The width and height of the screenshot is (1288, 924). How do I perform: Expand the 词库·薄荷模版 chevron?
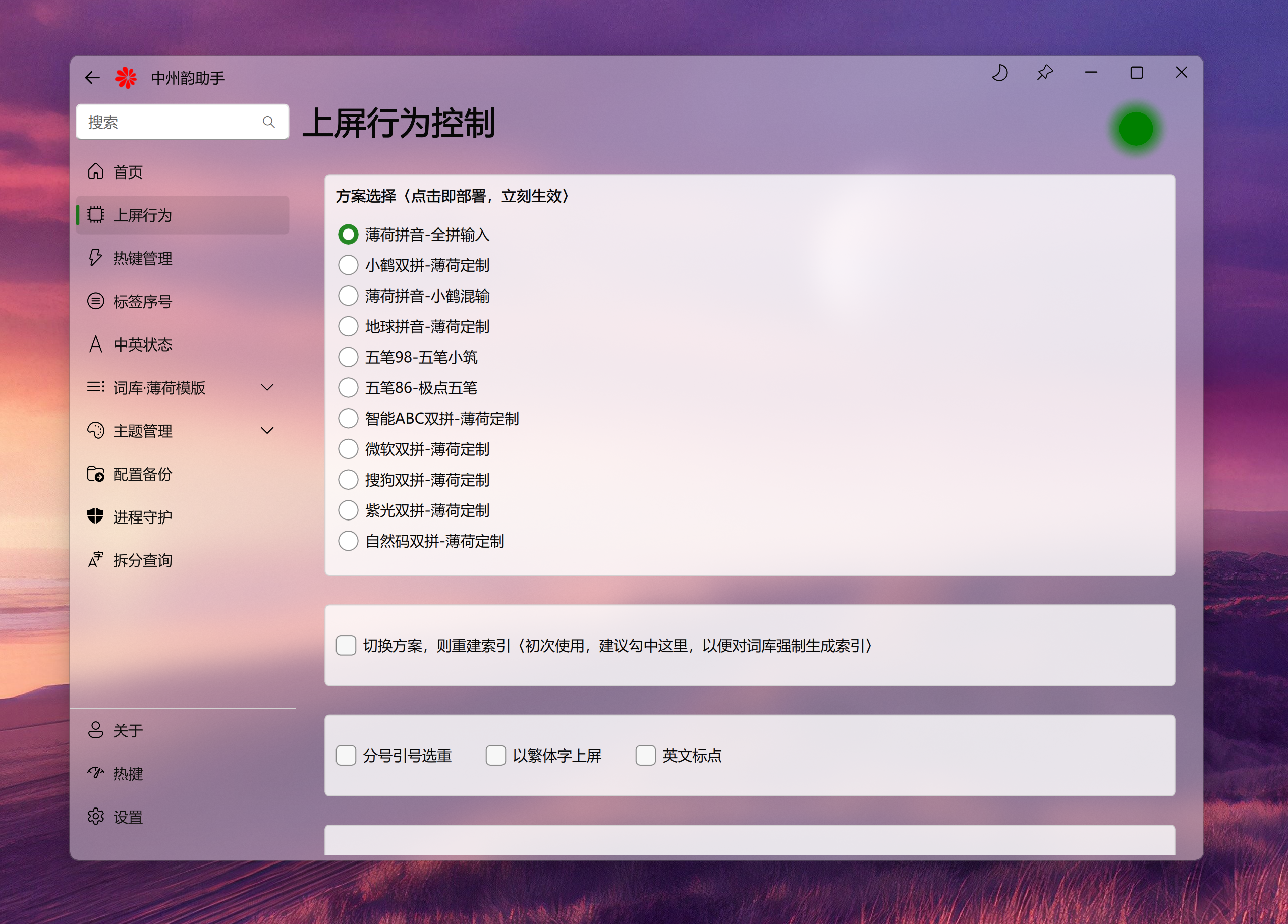267,387
